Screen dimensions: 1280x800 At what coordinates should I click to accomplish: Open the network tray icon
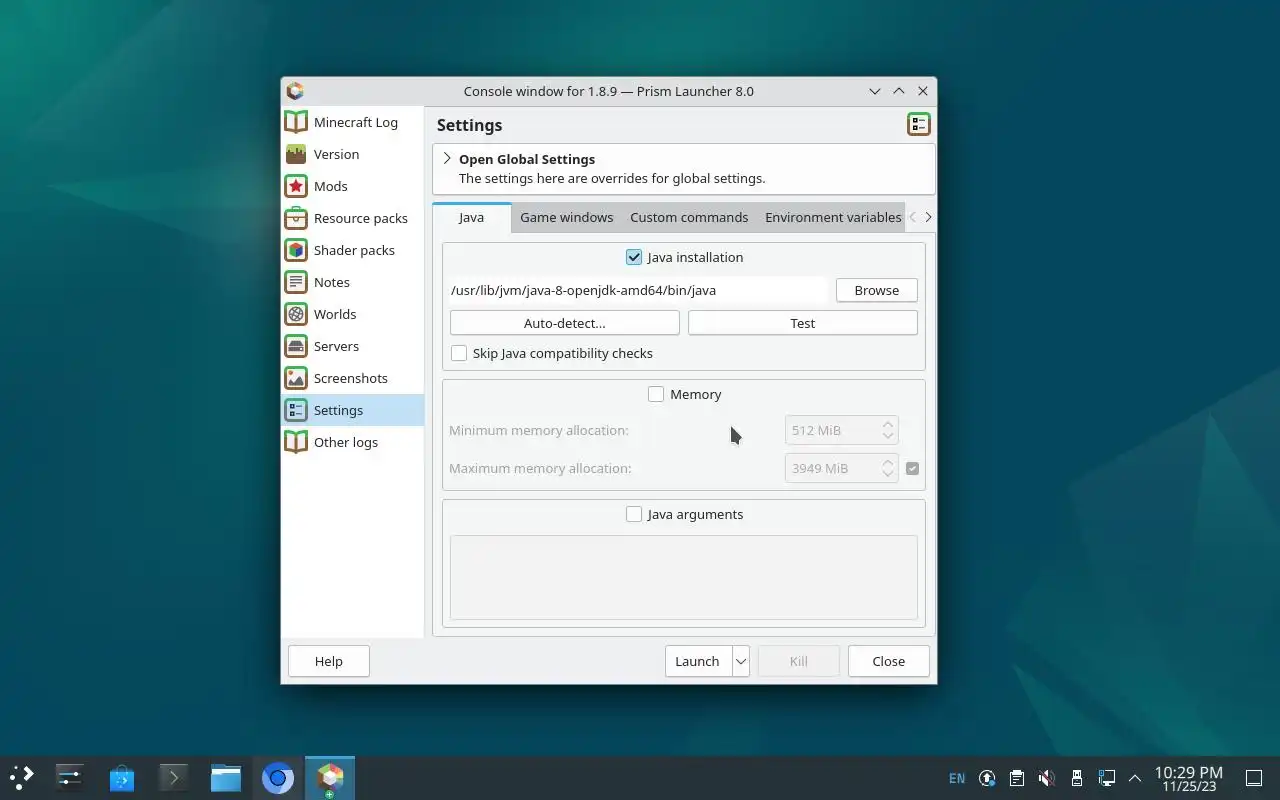(1106, 778)
